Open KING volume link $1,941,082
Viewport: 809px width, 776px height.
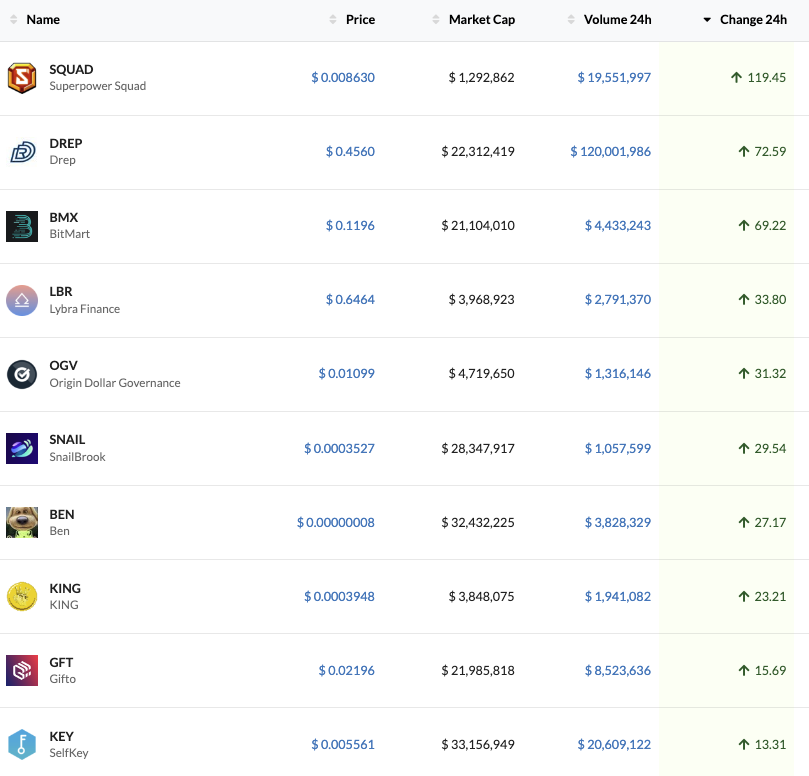[x=618, y=596]
